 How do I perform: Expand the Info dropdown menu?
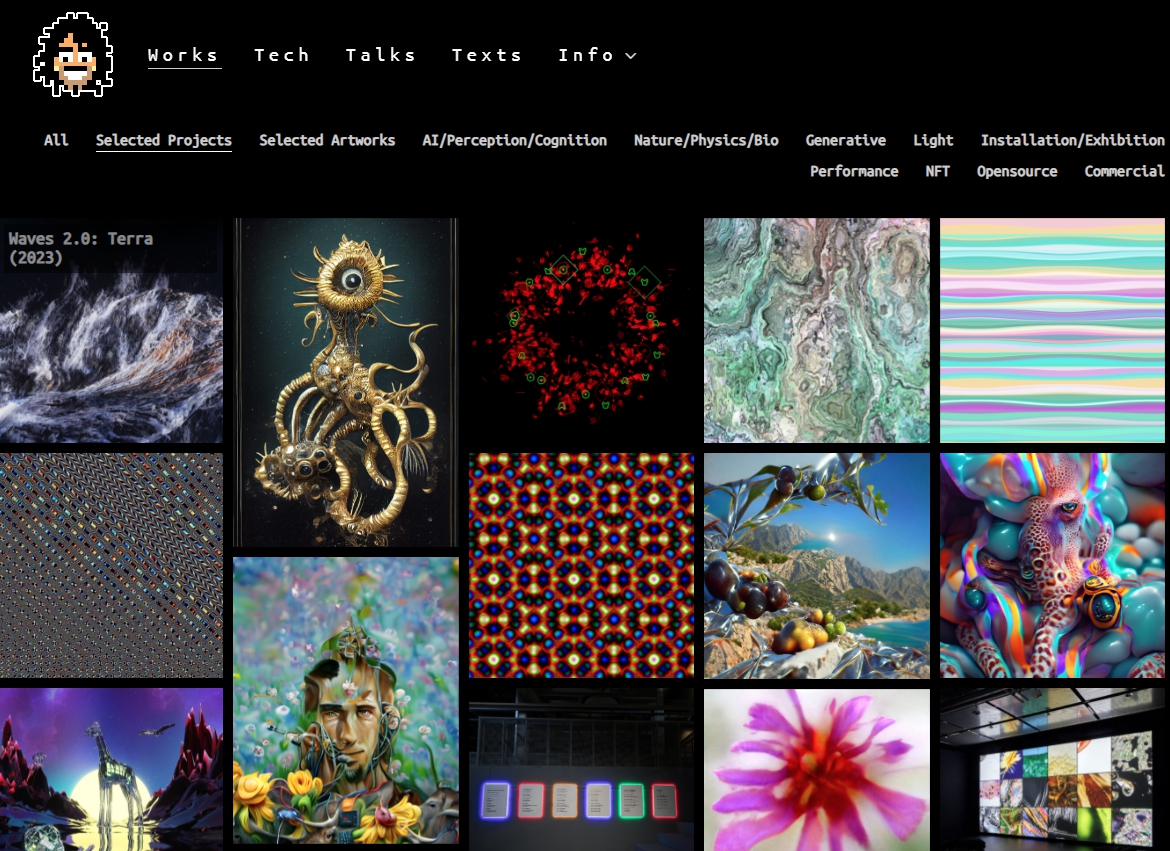tap(597, 55)
